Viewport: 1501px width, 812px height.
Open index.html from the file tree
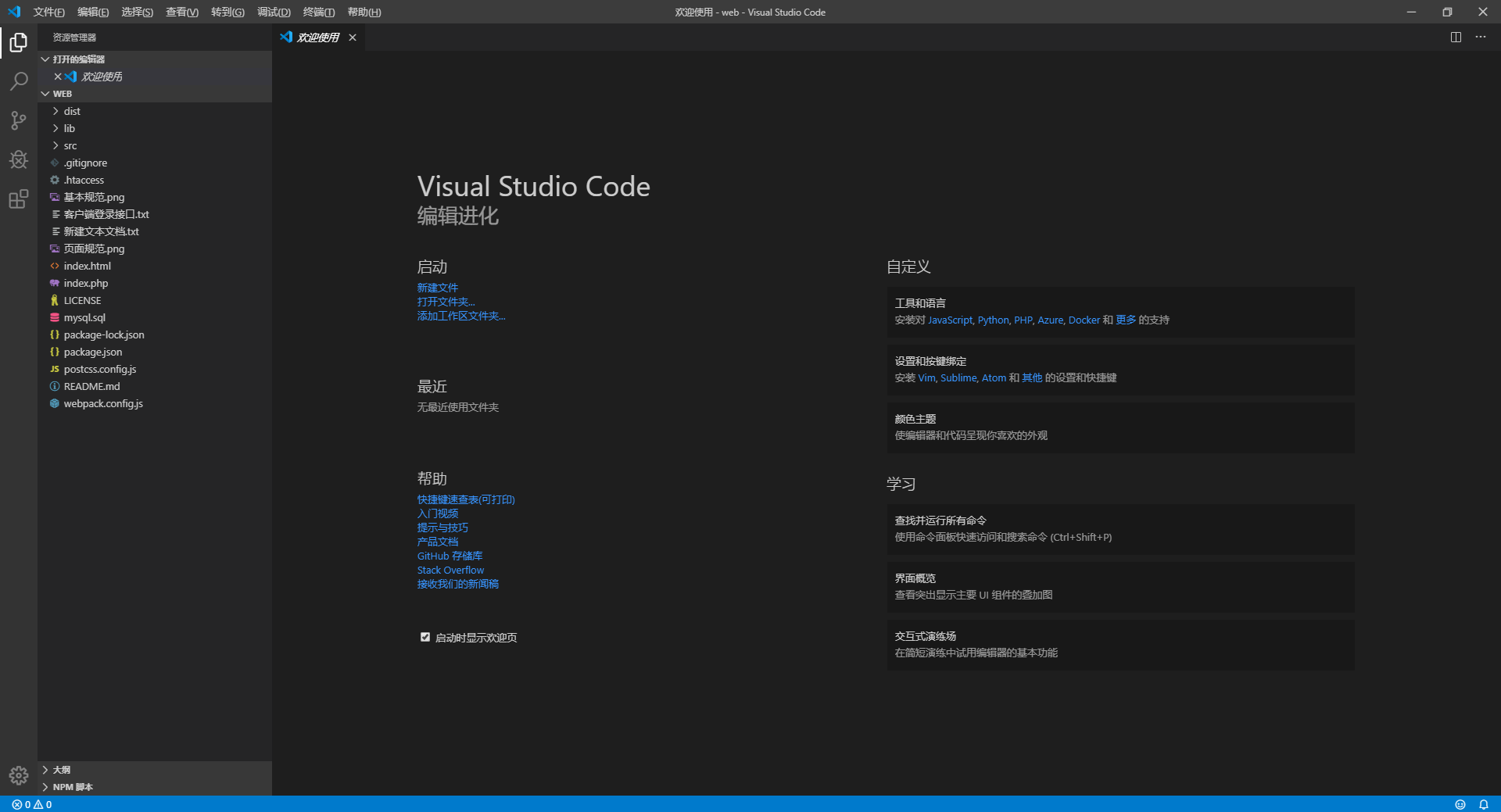(86, 266)
